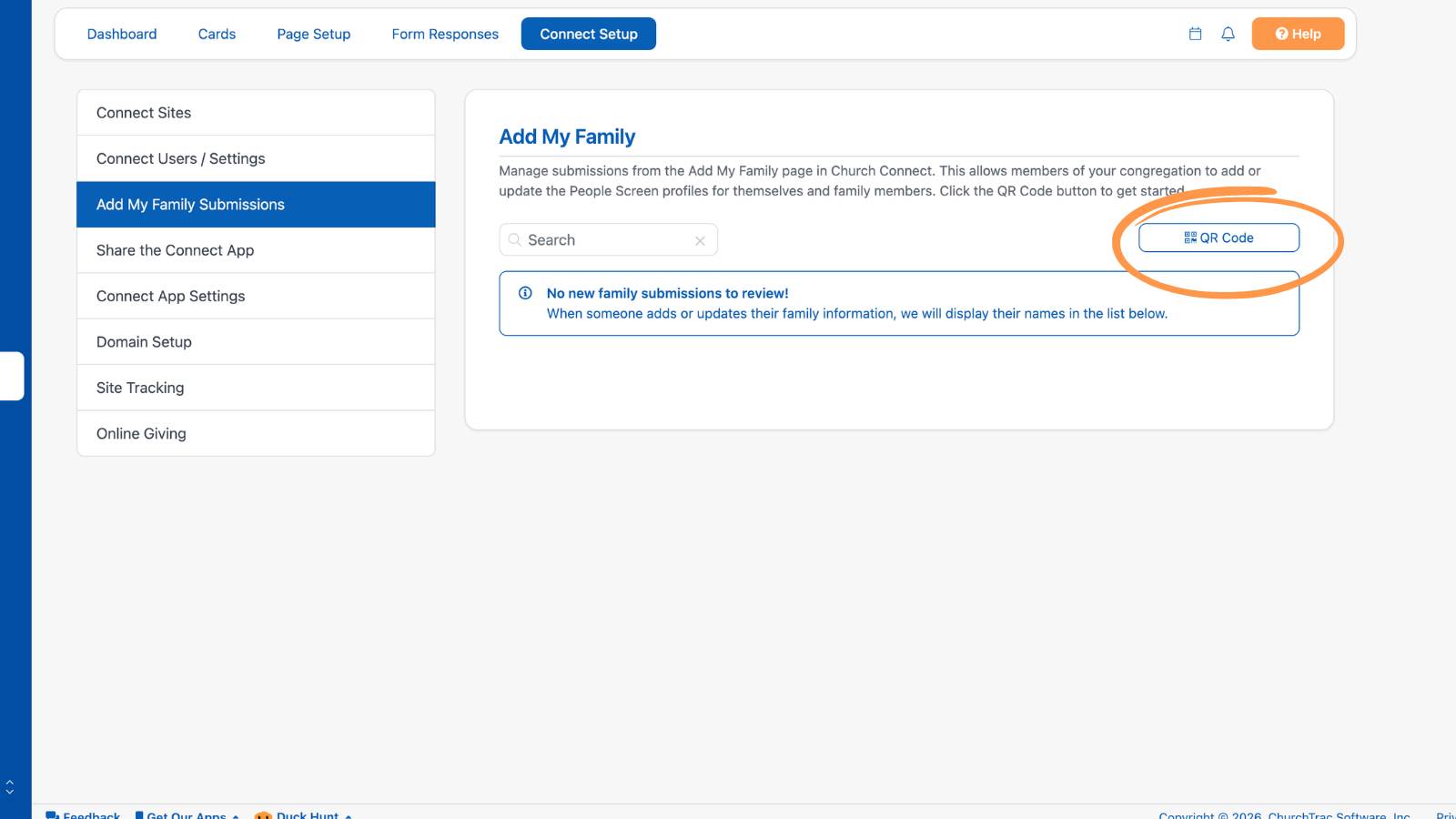This screenshot has height=819, width=1456.
Task: Switch to the Cards tab
Action: [217, 34]
